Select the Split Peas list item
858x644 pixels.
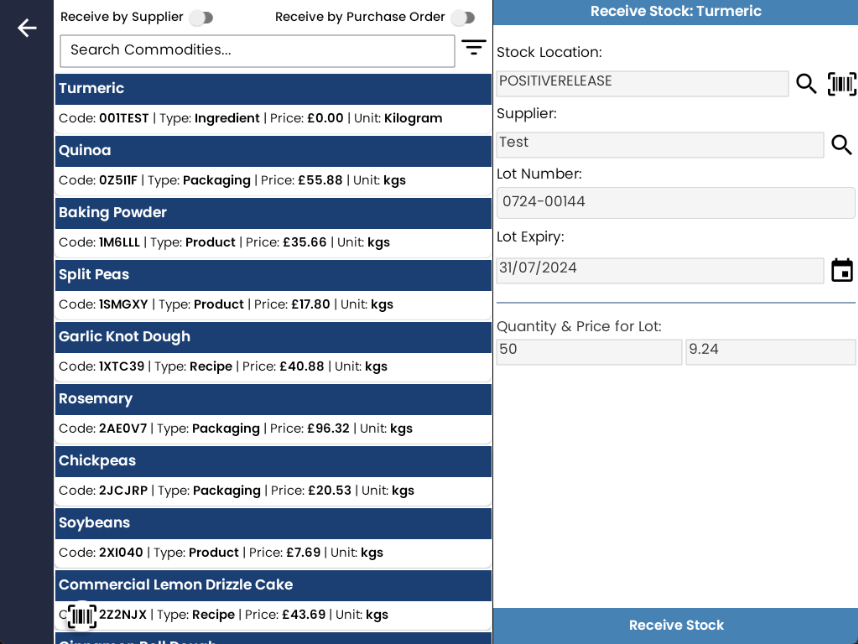[x=273, y=274]
